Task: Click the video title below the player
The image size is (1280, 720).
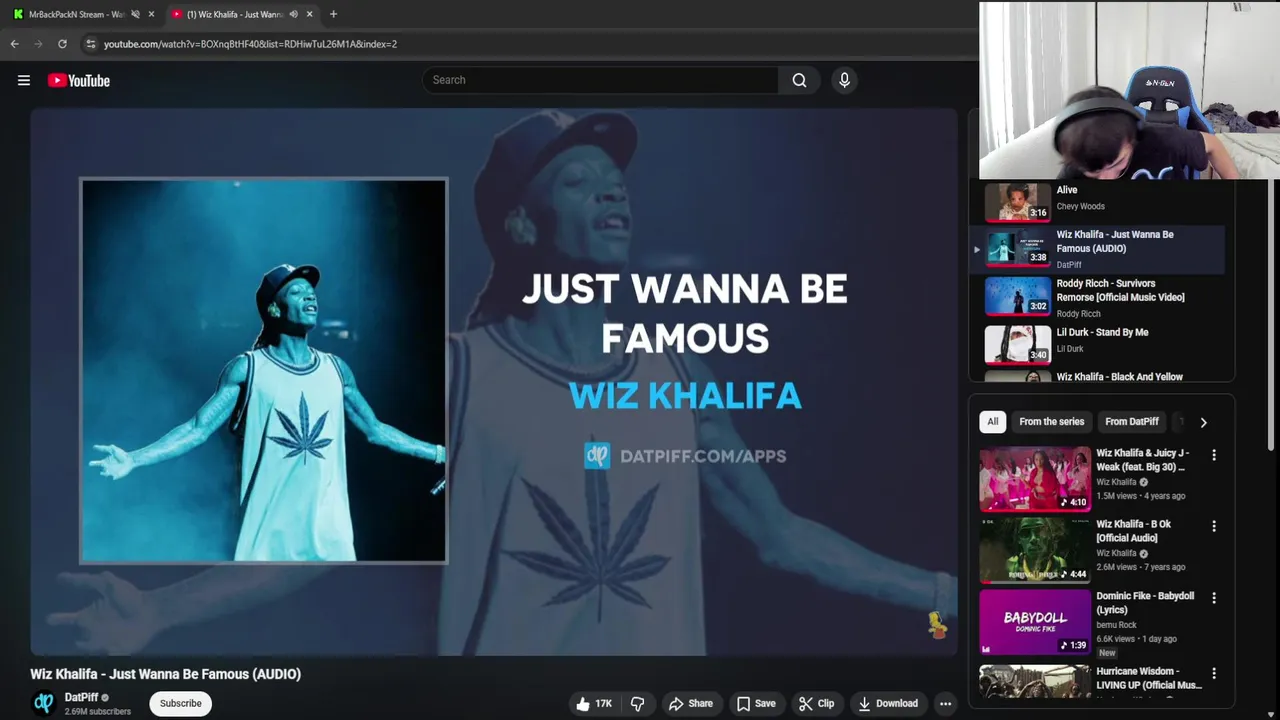Action: point(165,674)
